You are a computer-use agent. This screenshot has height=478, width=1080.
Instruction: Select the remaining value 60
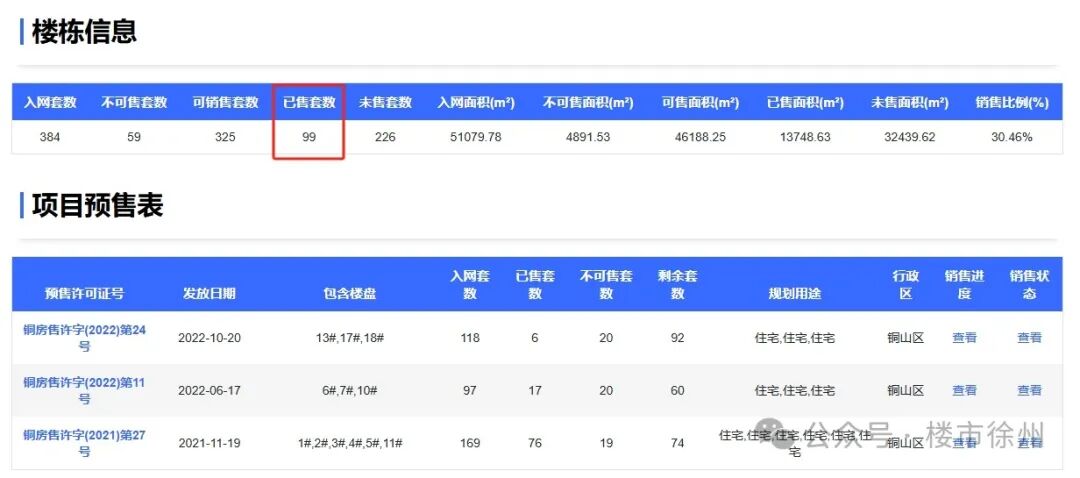(678, 391)
